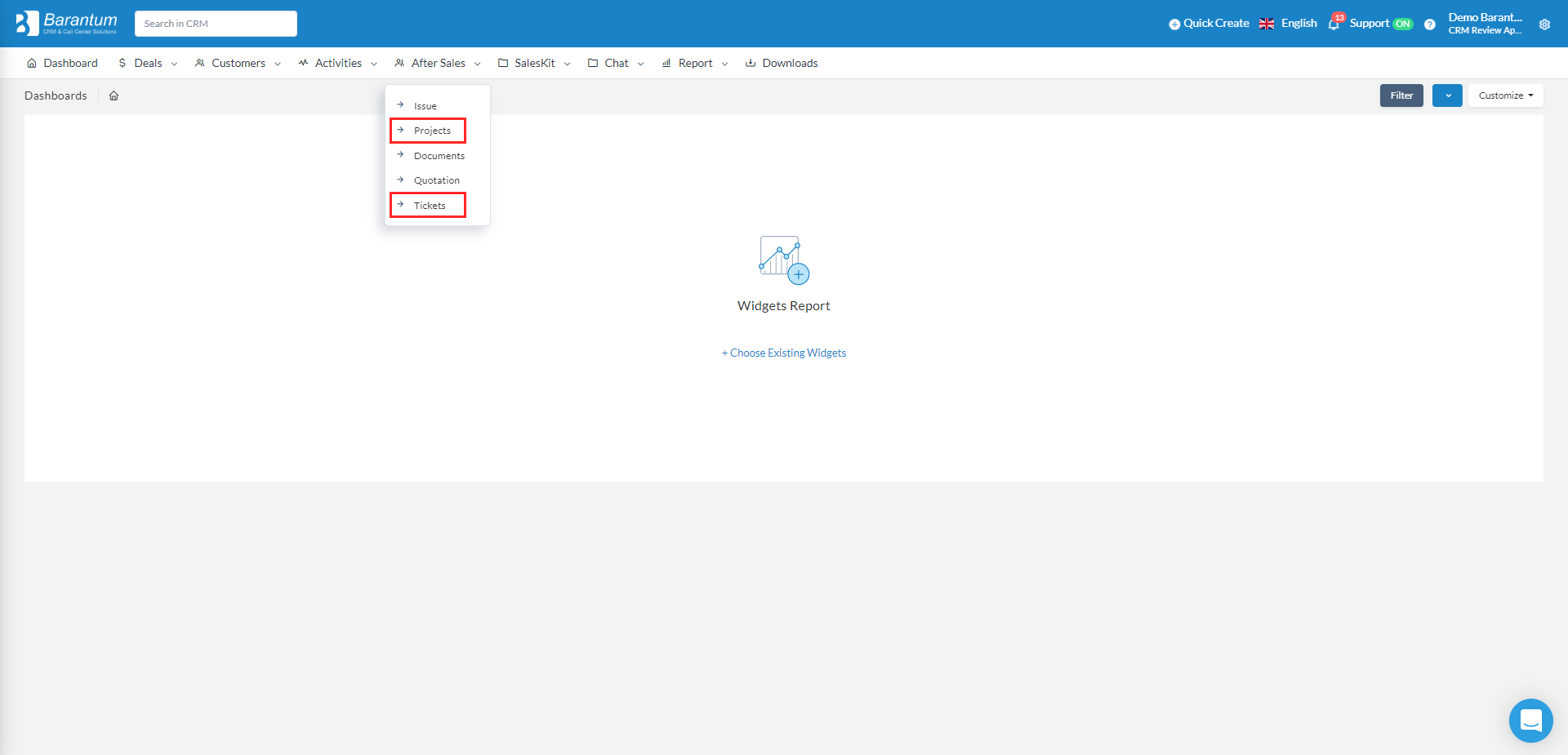Open the Activities menu
Screen dimensions: 1568x755
tap(338, 63)
